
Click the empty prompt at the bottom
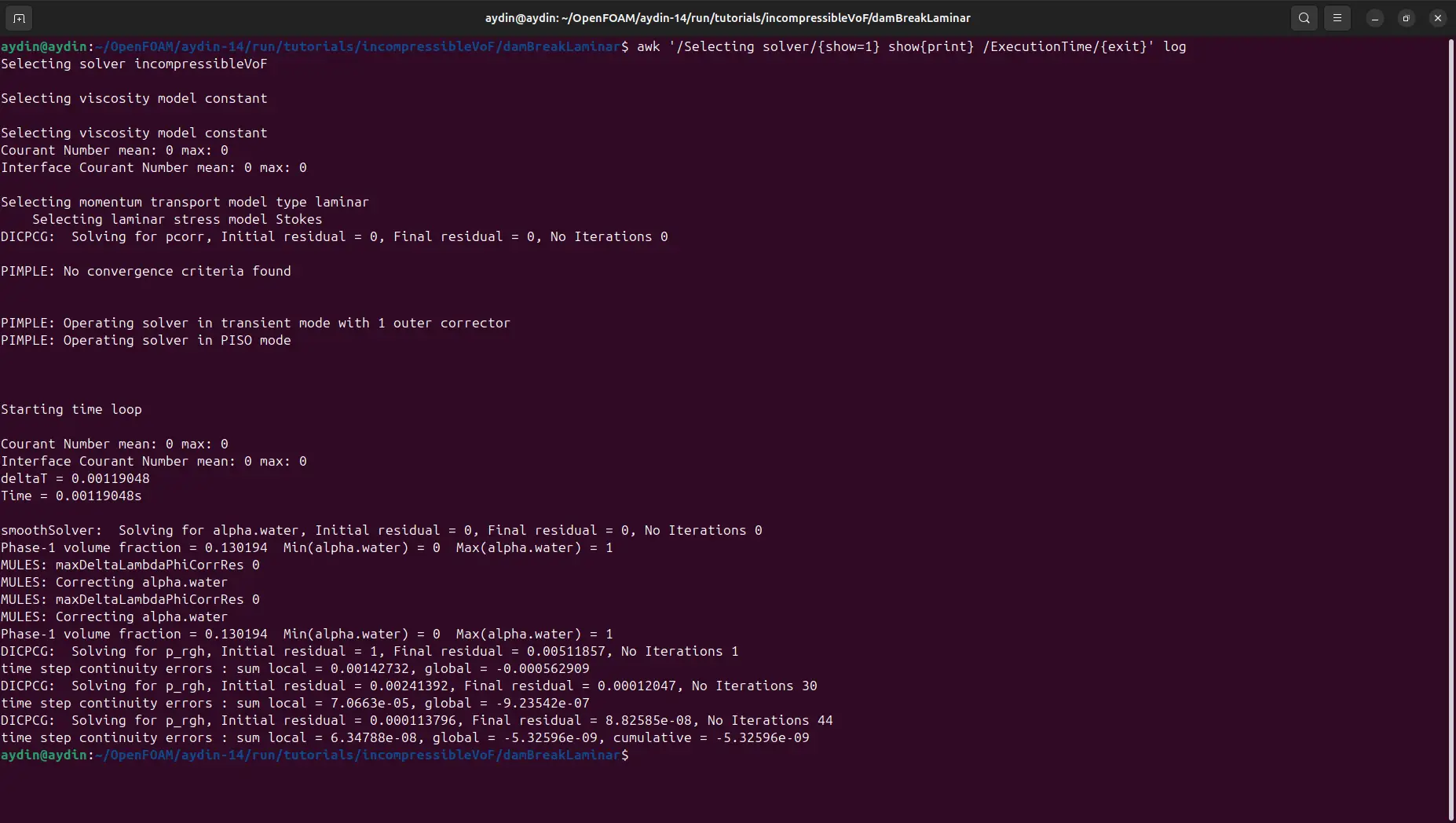pos(315,755)
